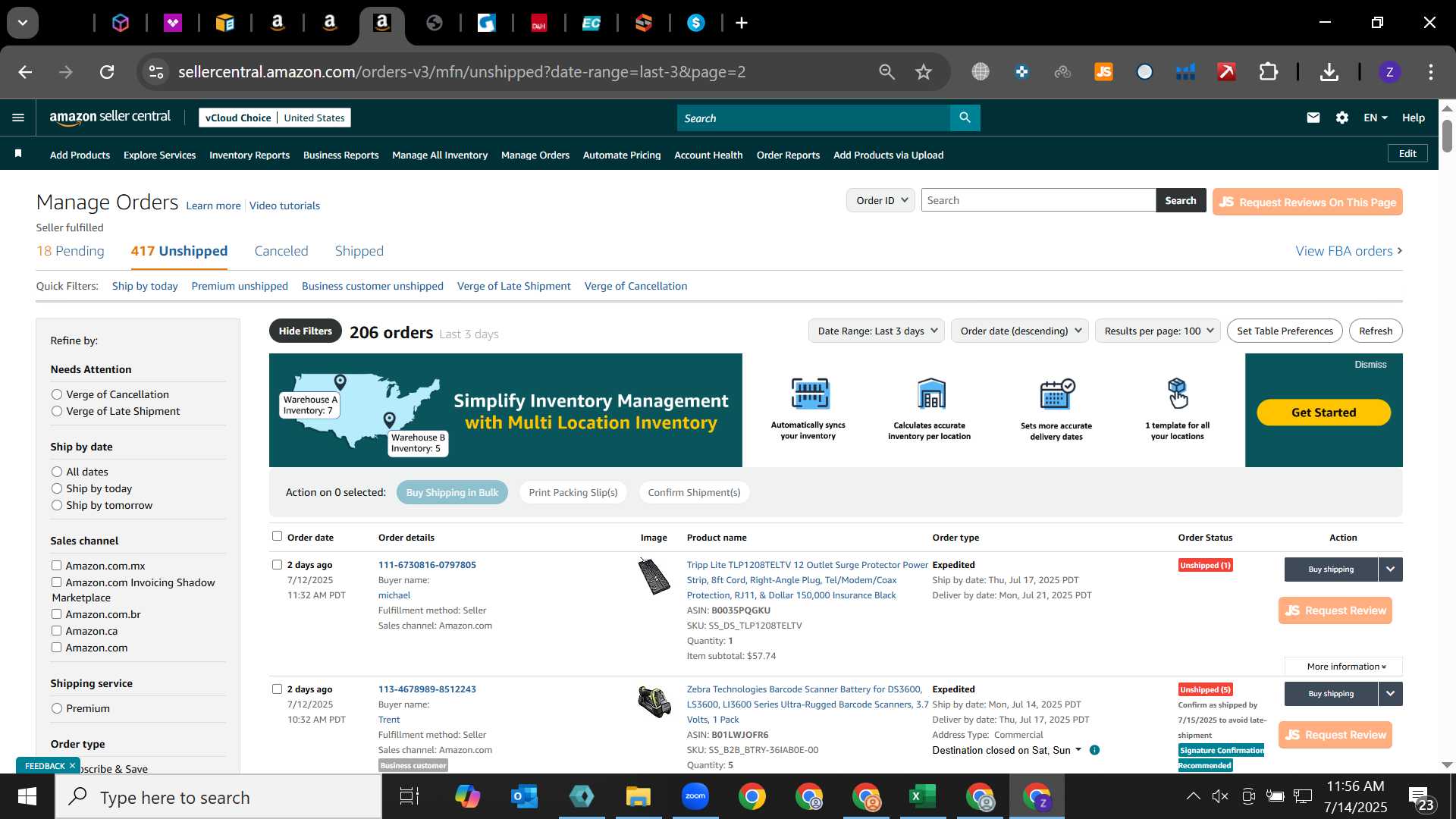Click Set Table Preferences
This screenshot has height=819, width=1456.
coord(1285,331)
